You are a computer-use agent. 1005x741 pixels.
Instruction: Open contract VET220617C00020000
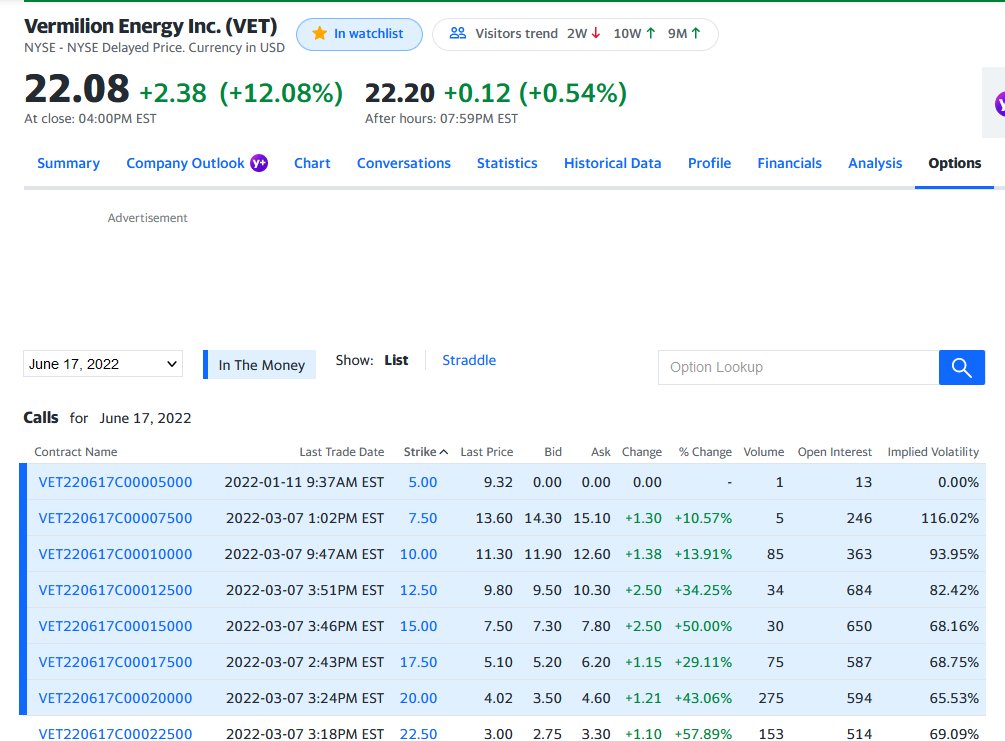(115, 697)
